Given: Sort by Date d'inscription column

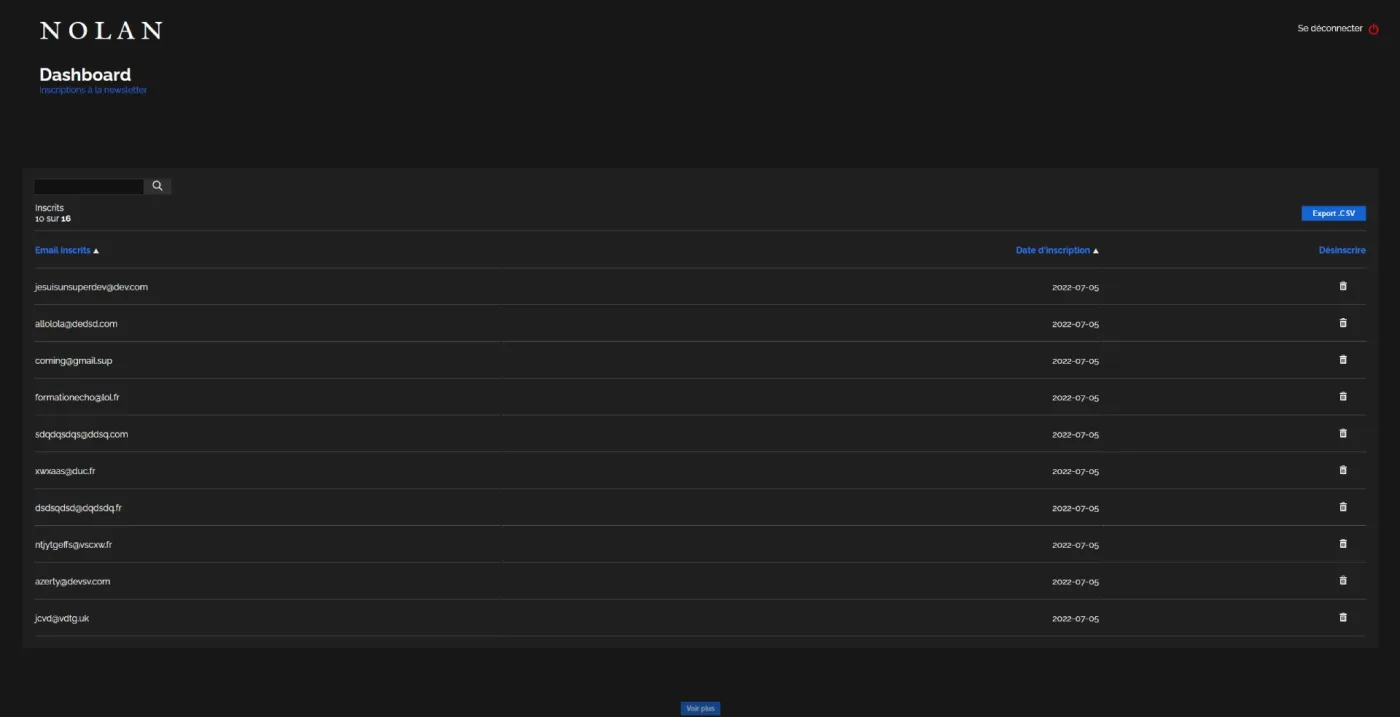Looking at the screenshot, I should click(x=1057, y=250).
